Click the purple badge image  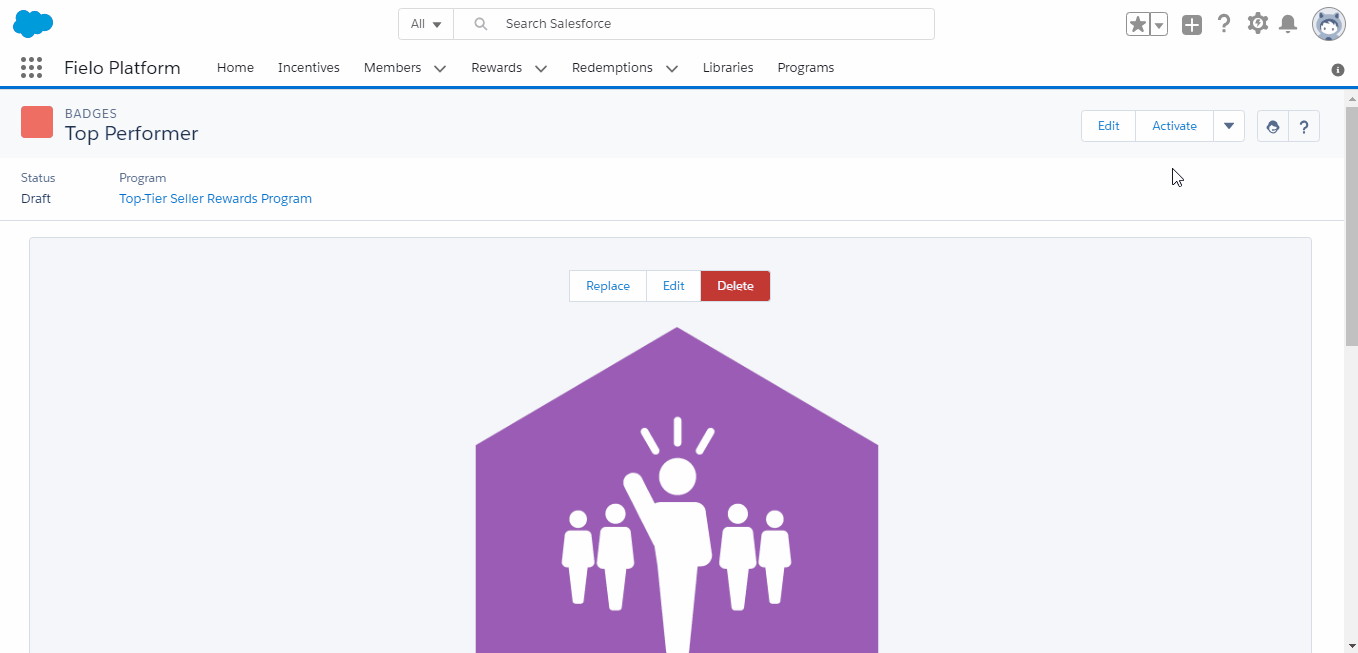point(677,490)
